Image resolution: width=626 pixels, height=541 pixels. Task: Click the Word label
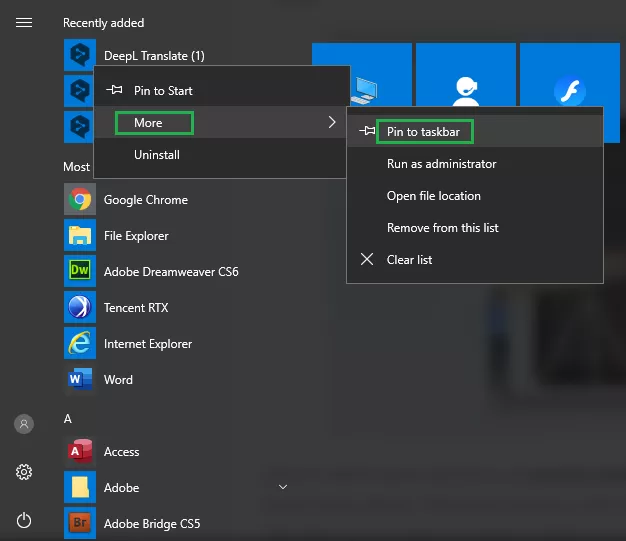click(x=118, y=379)
